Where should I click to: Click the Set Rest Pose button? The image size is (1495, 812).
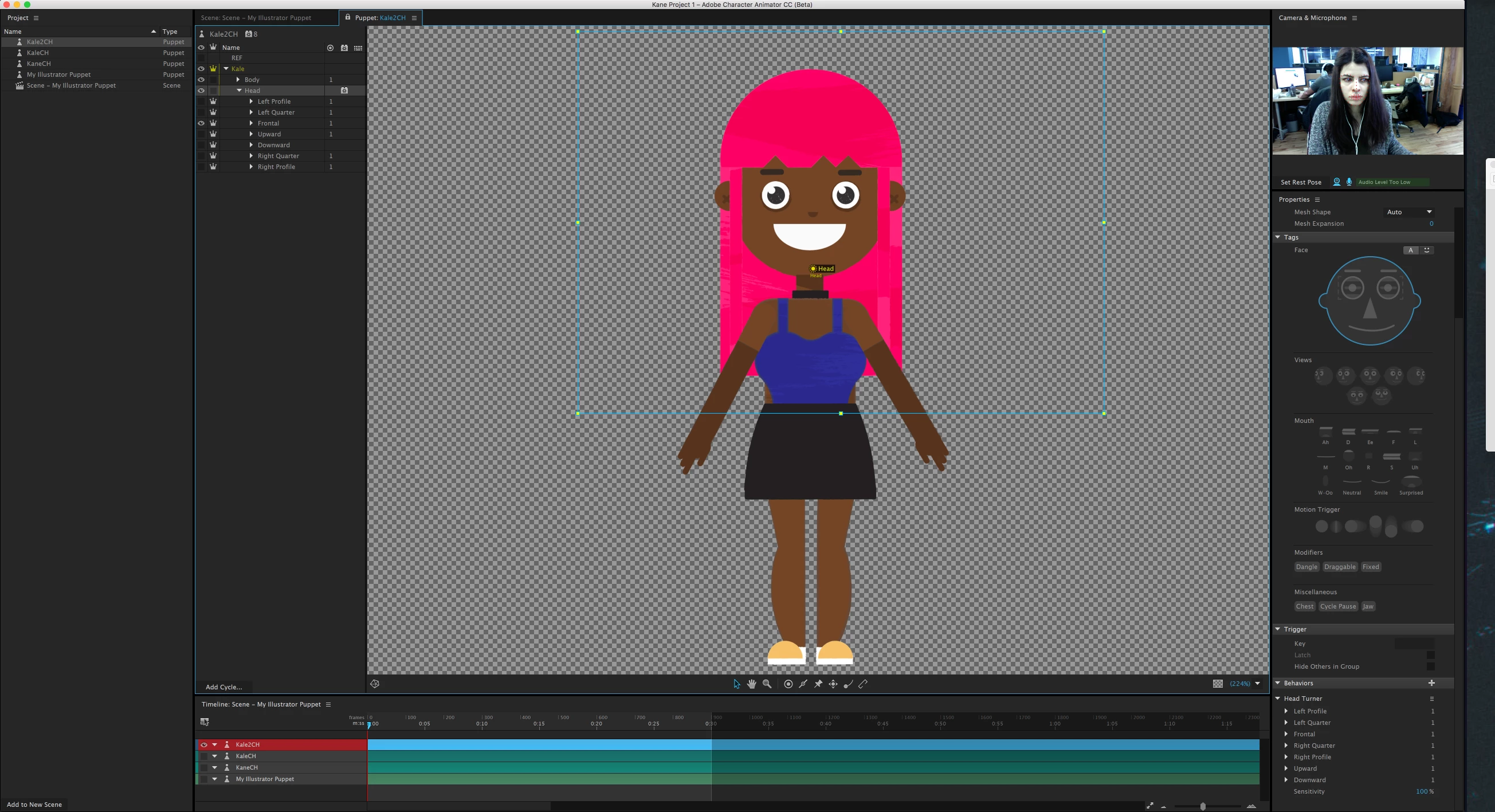pos(1301,182)
